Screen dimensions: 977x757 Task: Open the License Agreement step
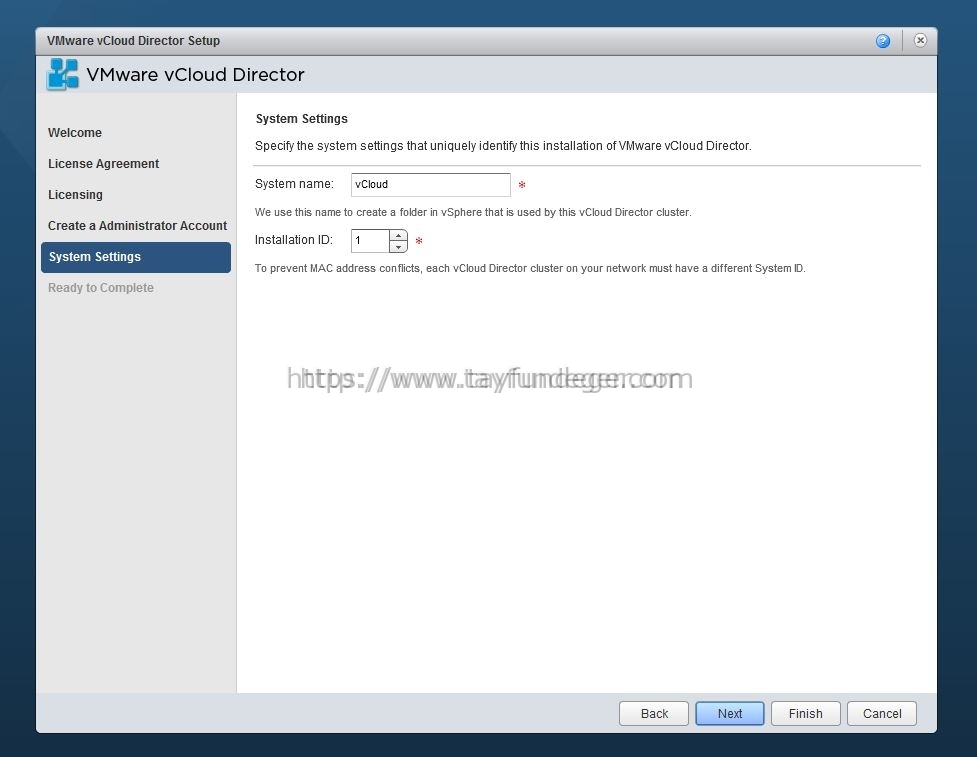tap(103, 164)
